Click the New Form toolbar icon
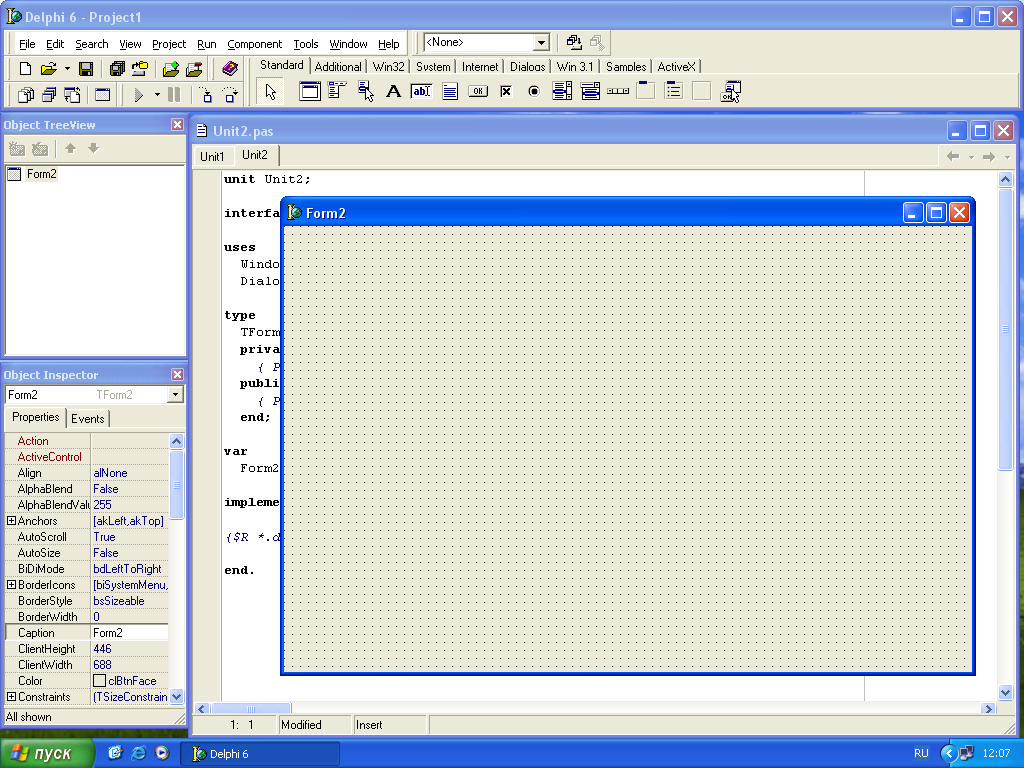 [x=103, y=95]
